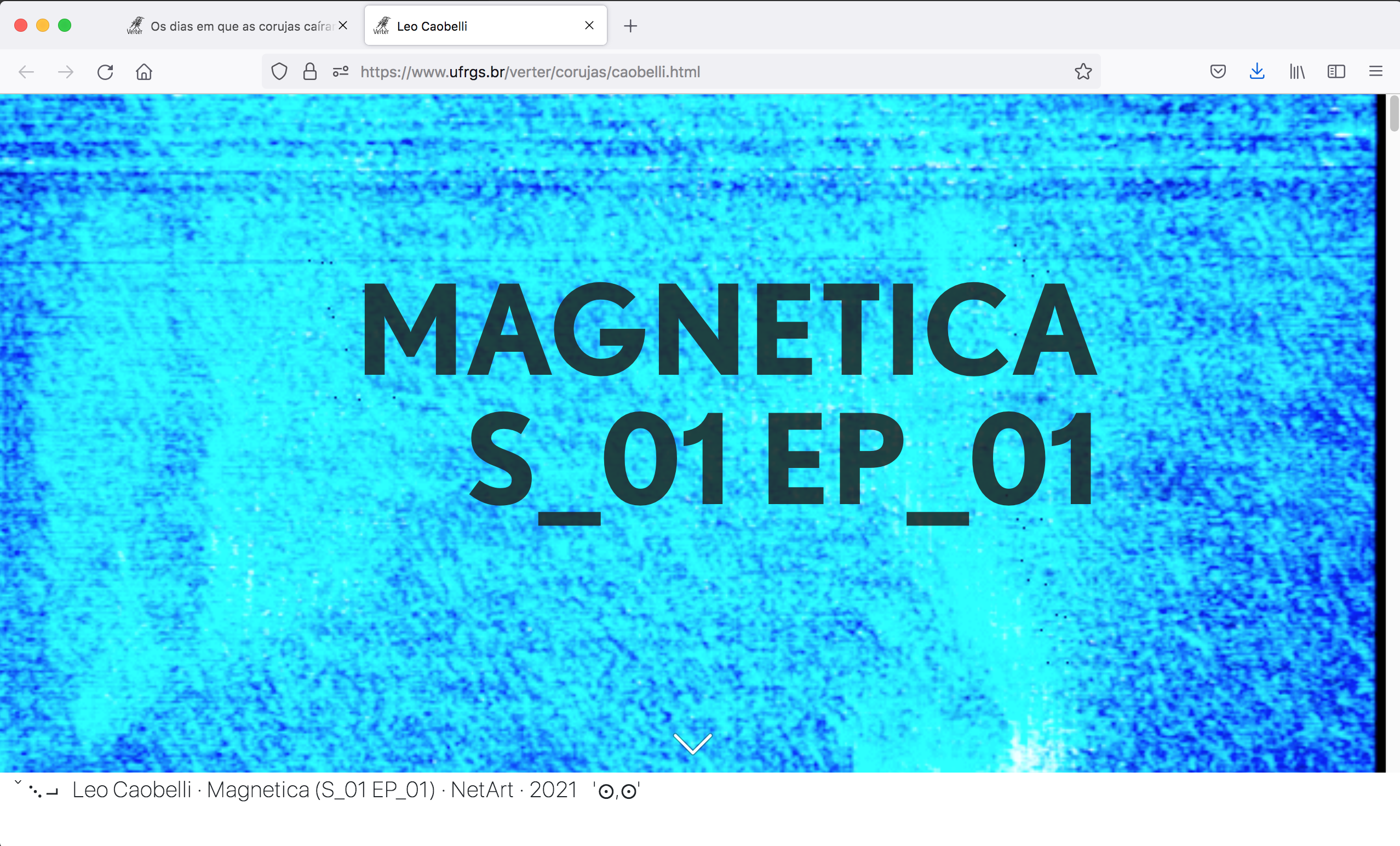This screenshot has width=1400, height=846.
Task: Toggle the sidebar view icon
Action: click(1336, 72)
